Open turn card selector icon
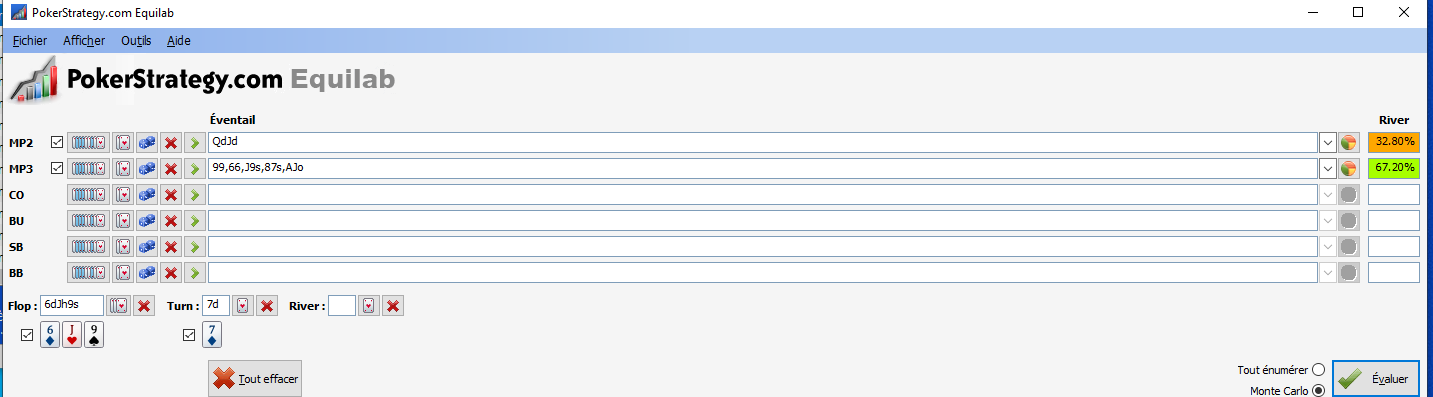1433x397 pixels. coord(243,306)
